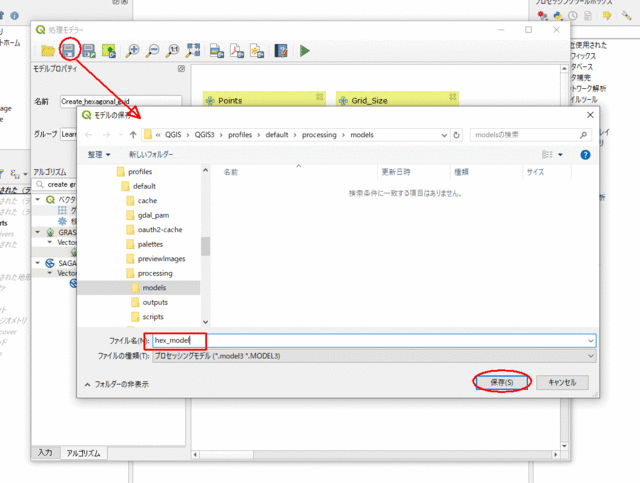Viewport: 640px width, 483px height.
Task: Go up one folder in save dialog
Action: (133, 135)
